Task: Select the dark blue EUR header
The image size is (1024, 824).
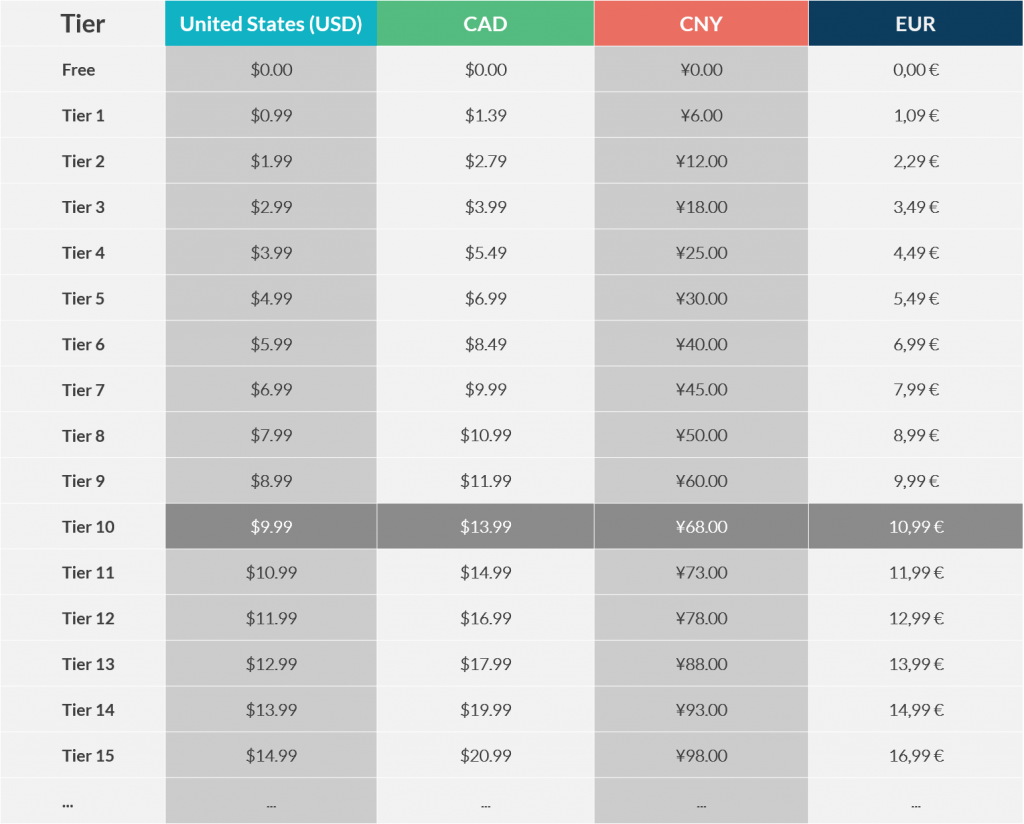Action: [x=916, y=24]
